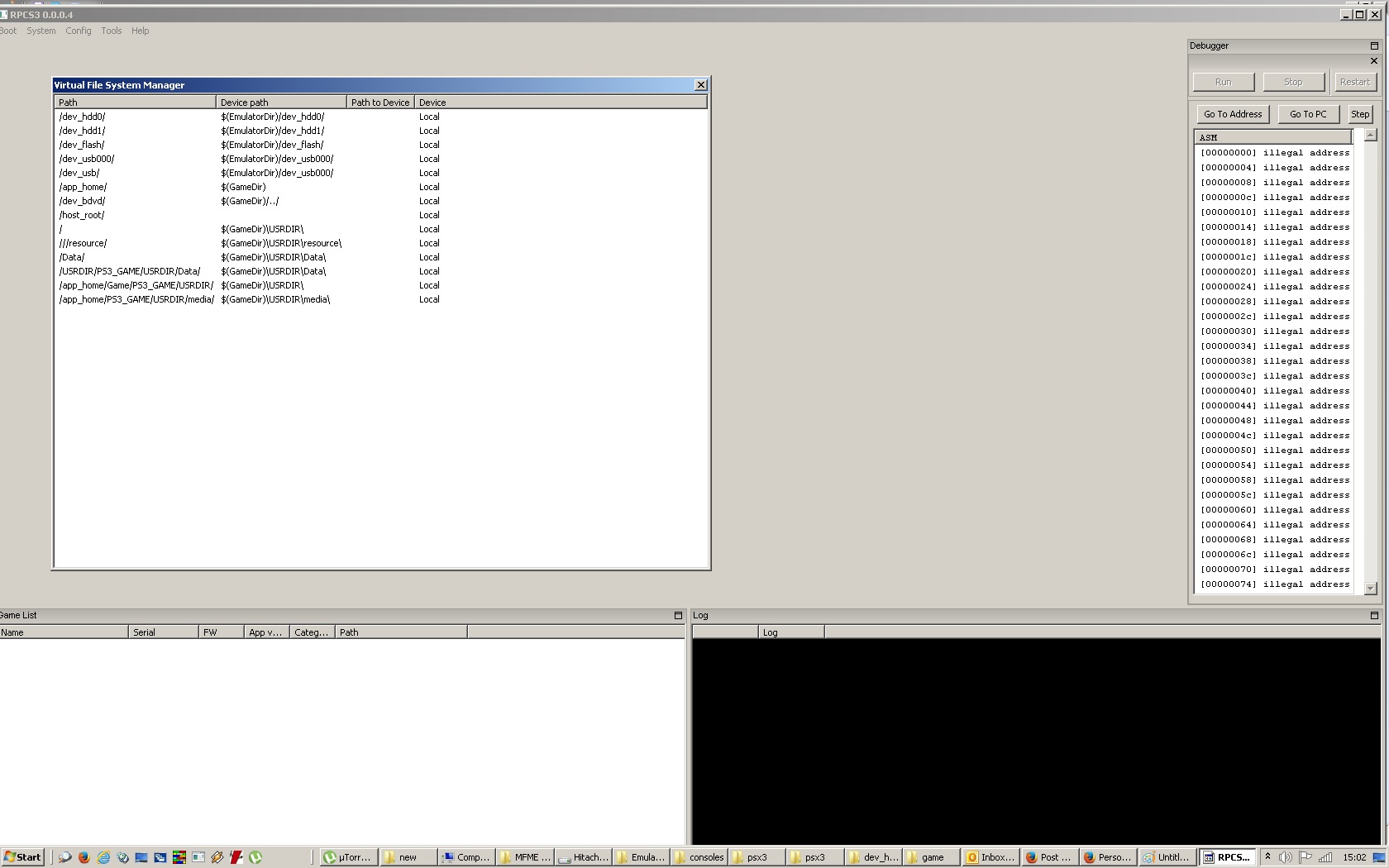Undock the Game List panel

click(678, 615)
